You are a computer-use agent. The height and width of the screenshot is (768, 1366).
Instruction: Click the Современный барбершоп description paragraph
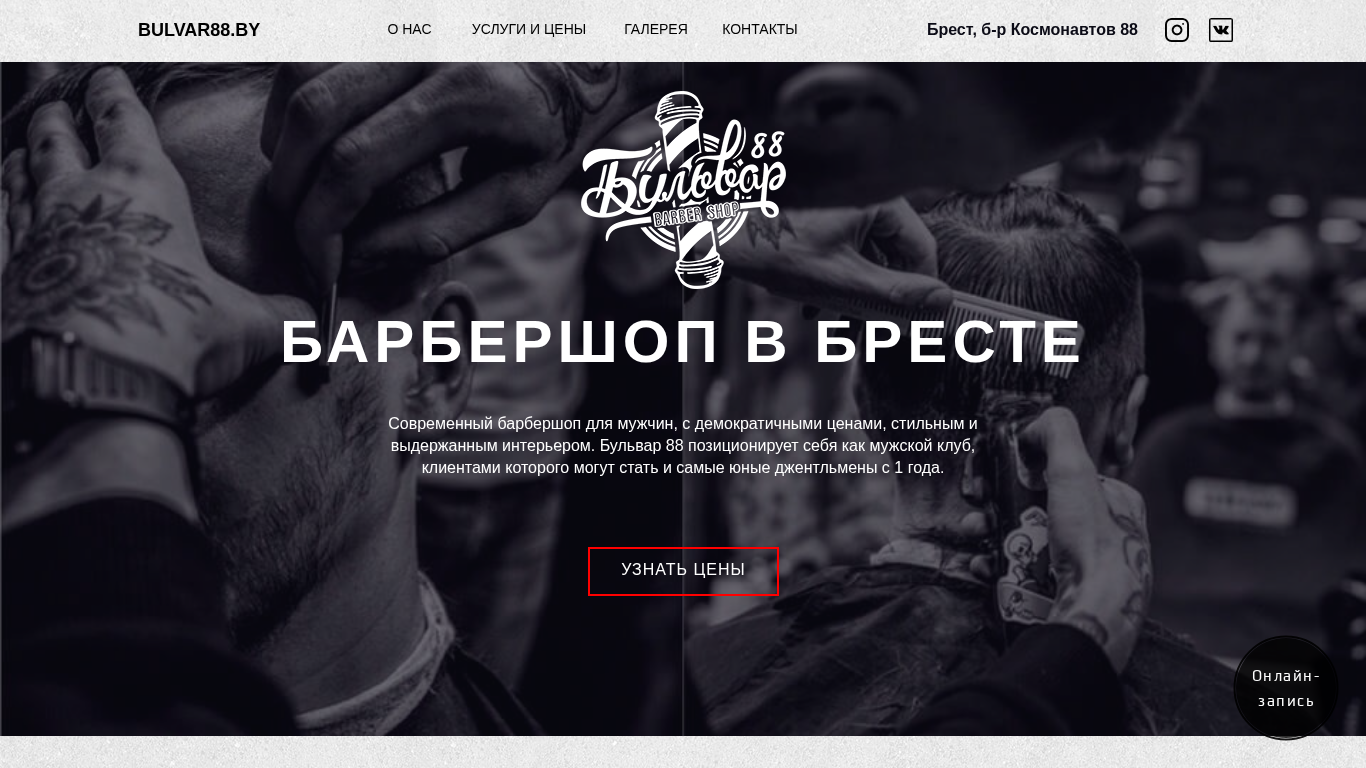click(683, 446)
